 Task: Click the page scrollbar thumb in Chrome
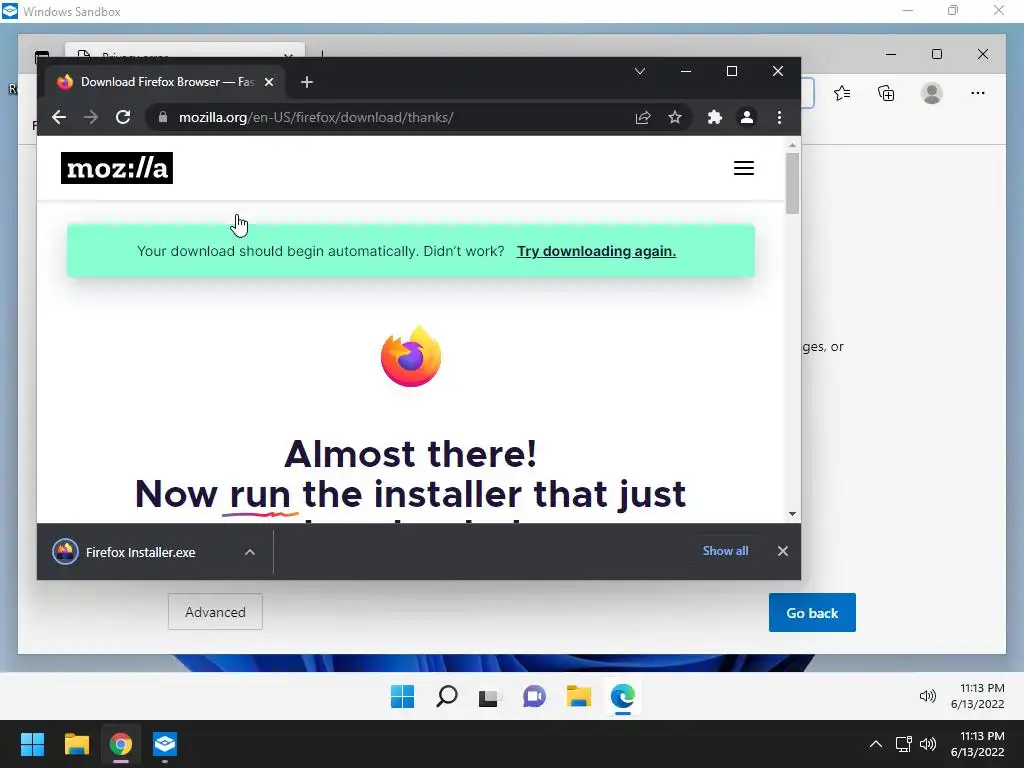click(x=792, y=184)
